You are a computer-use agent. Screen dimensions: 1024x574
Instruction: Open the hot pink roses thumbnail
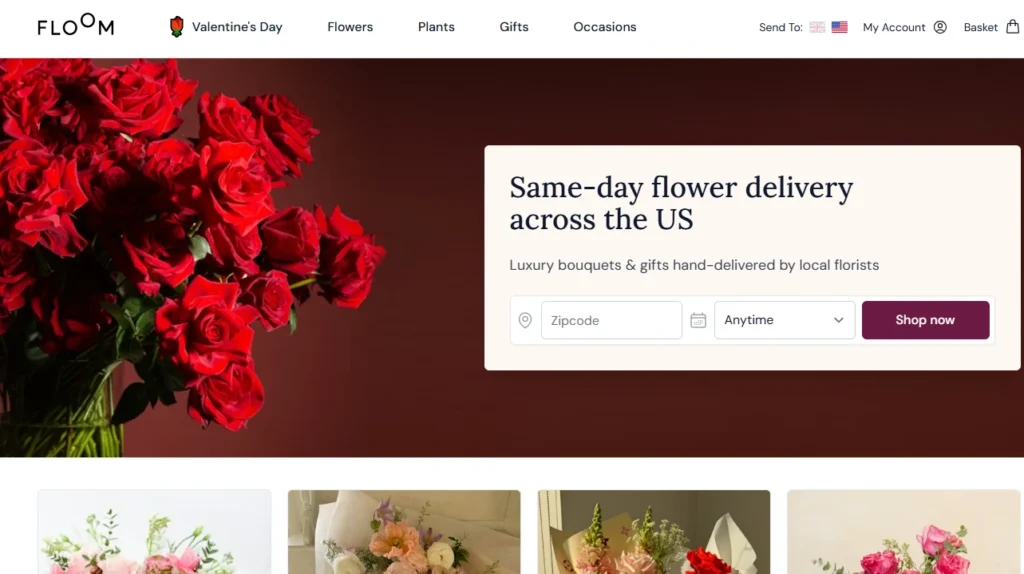(904, 532)
